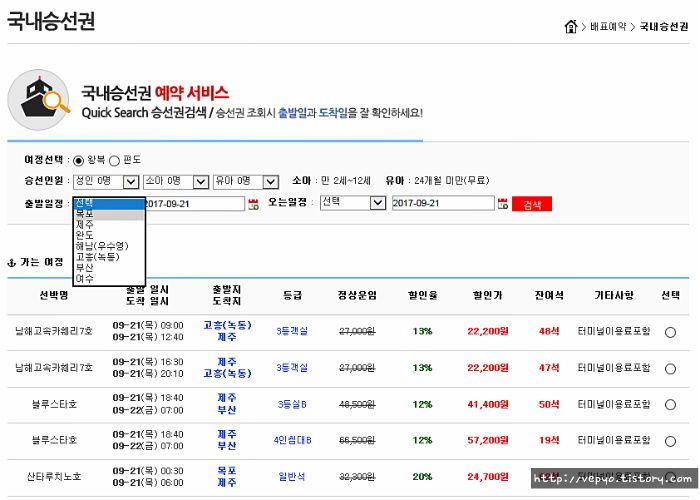
Task: Select the 편도 one-way radio button
Action: tap(114, 161)
